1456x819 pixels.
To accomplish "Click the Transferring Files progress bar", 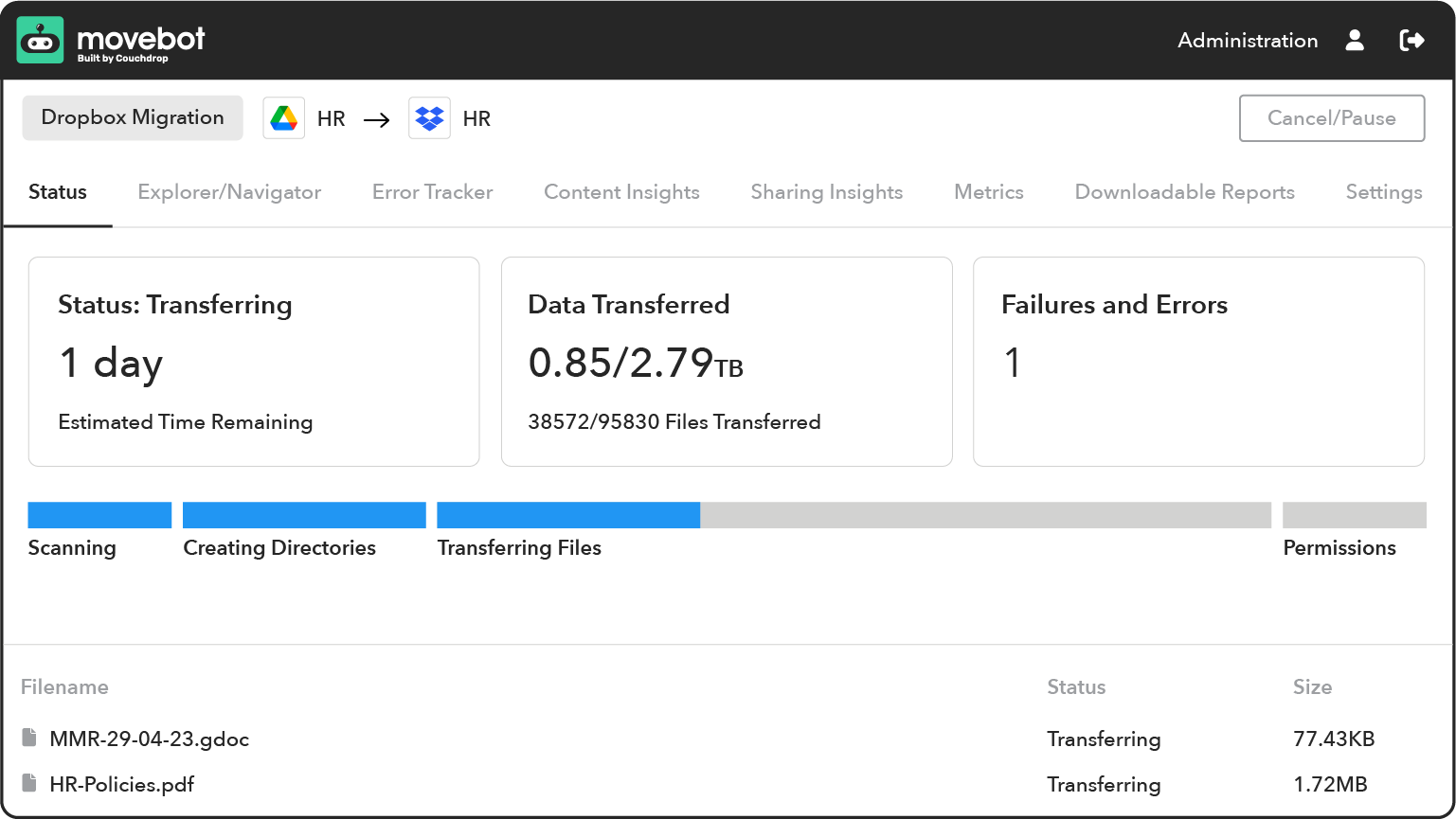I will 853,515.
